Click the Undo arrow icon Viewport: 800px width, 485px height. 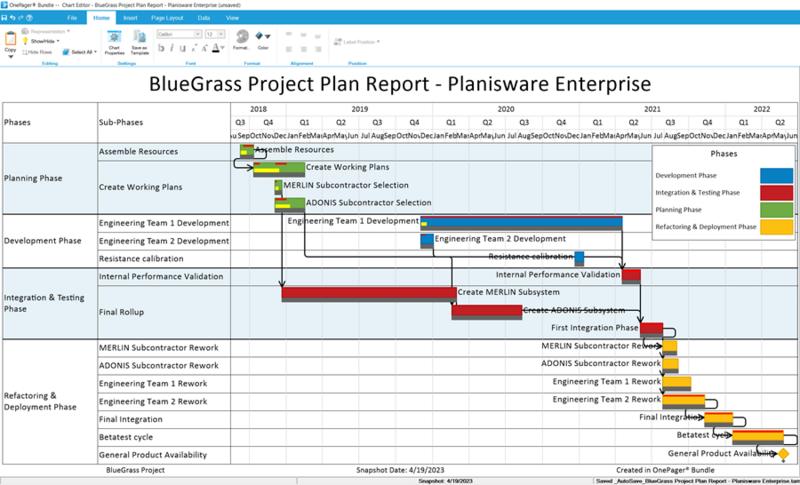12,18
